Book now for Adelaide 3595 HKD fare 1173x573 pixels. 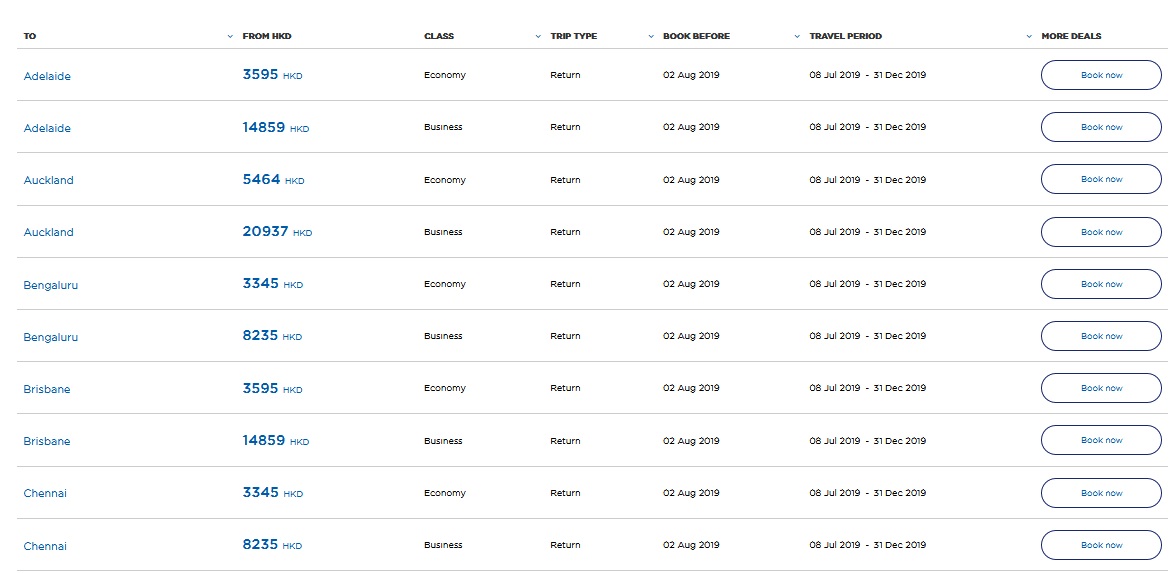[1101, 75]
